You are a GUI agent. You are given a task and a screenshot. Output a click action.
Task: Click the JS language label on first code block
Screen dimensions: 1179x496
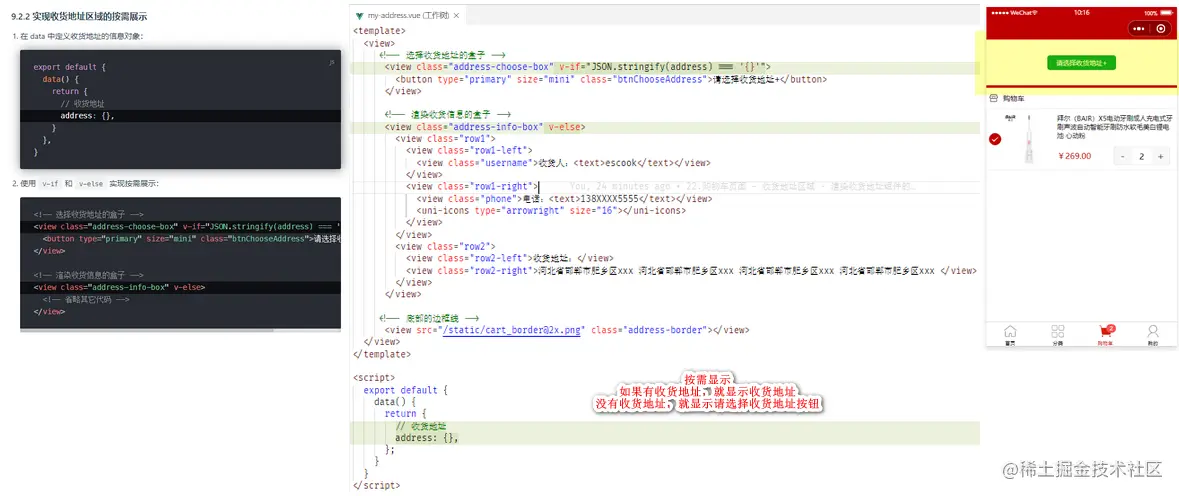[332, 63]
